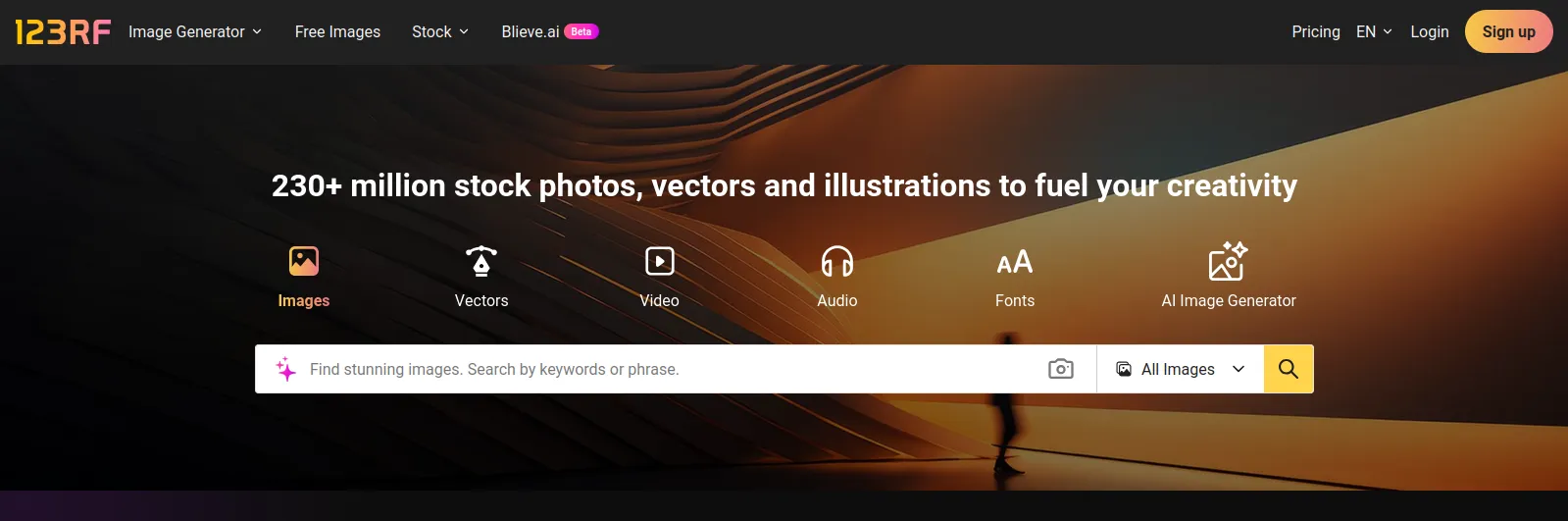This screenshot has width=1568, height=521.
Task: Click the Video label
Action: pyautogui.click(x=660, y=300)
